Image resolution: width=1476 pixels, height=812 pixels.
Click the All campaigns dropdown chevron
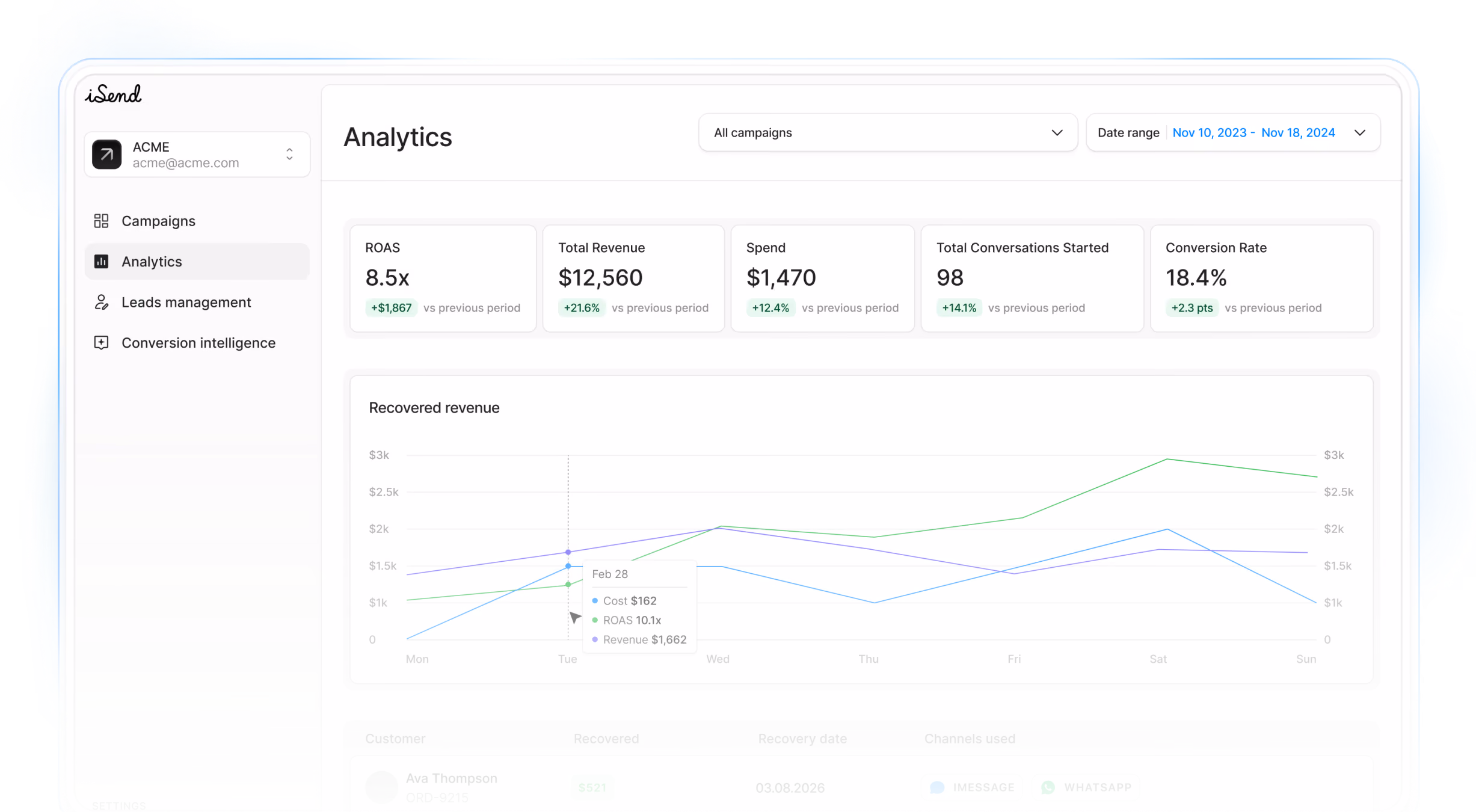coord(1057,132)
